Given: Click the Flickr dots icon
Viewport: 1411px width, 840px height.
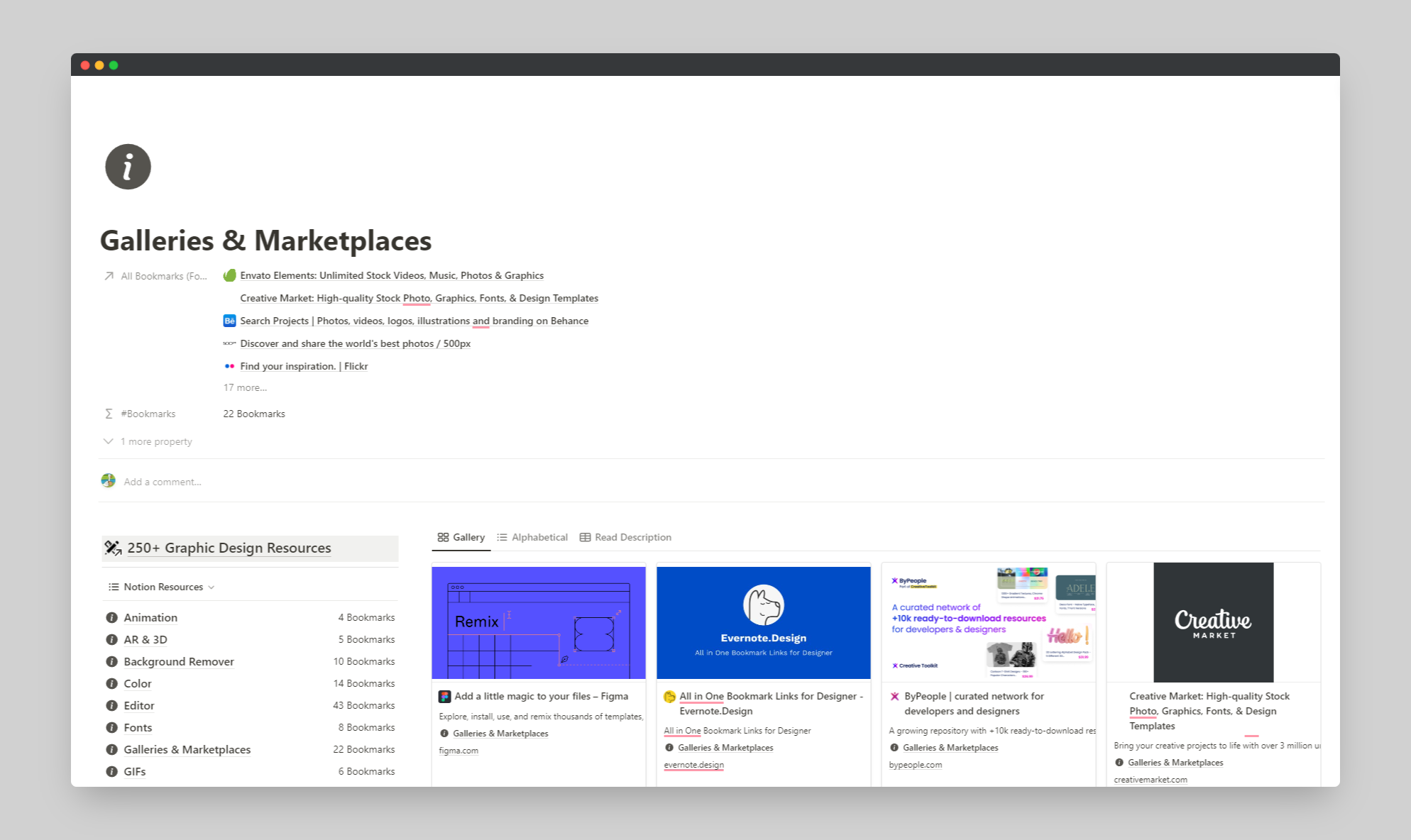Looking at the screenshot, I should coord(229,366).
